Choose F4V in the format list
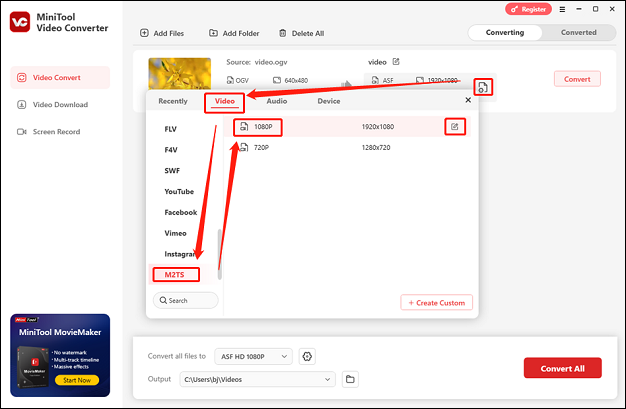626x409 pixels. (x=171, y=150)
